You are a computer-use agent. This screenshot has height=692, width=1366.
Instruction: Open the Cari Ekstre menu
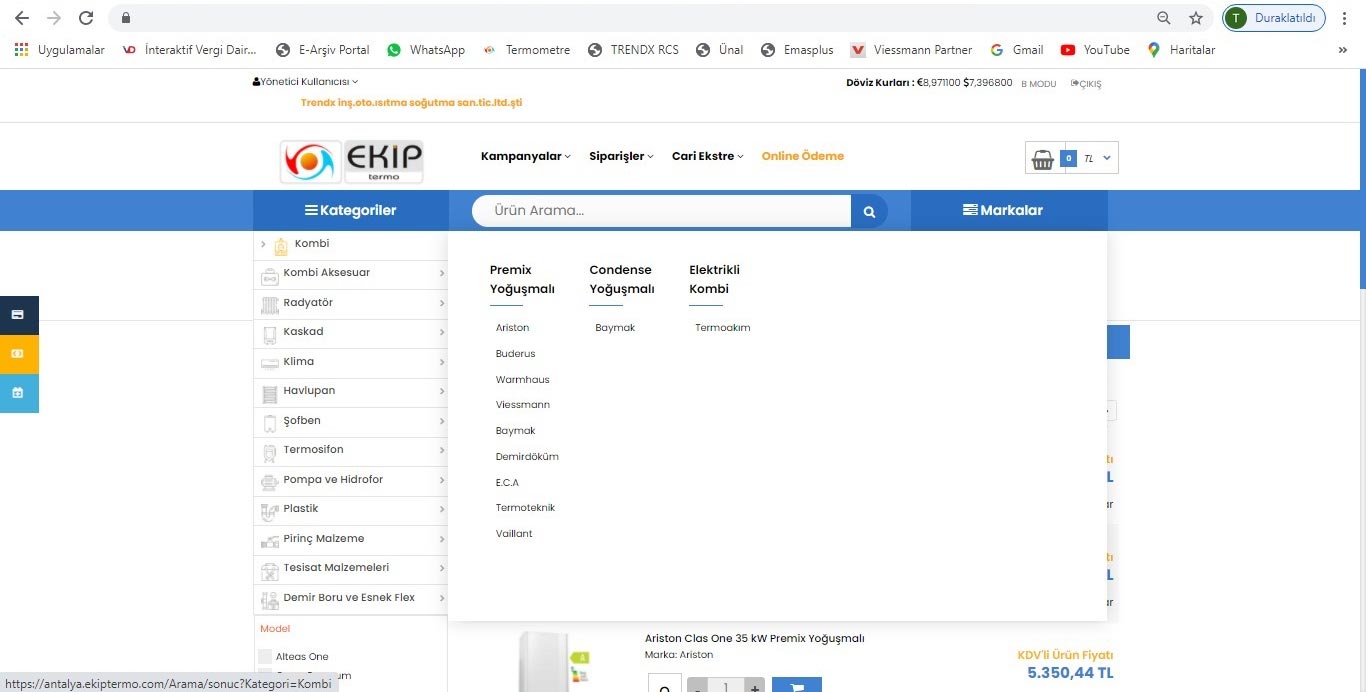[708, 156]
